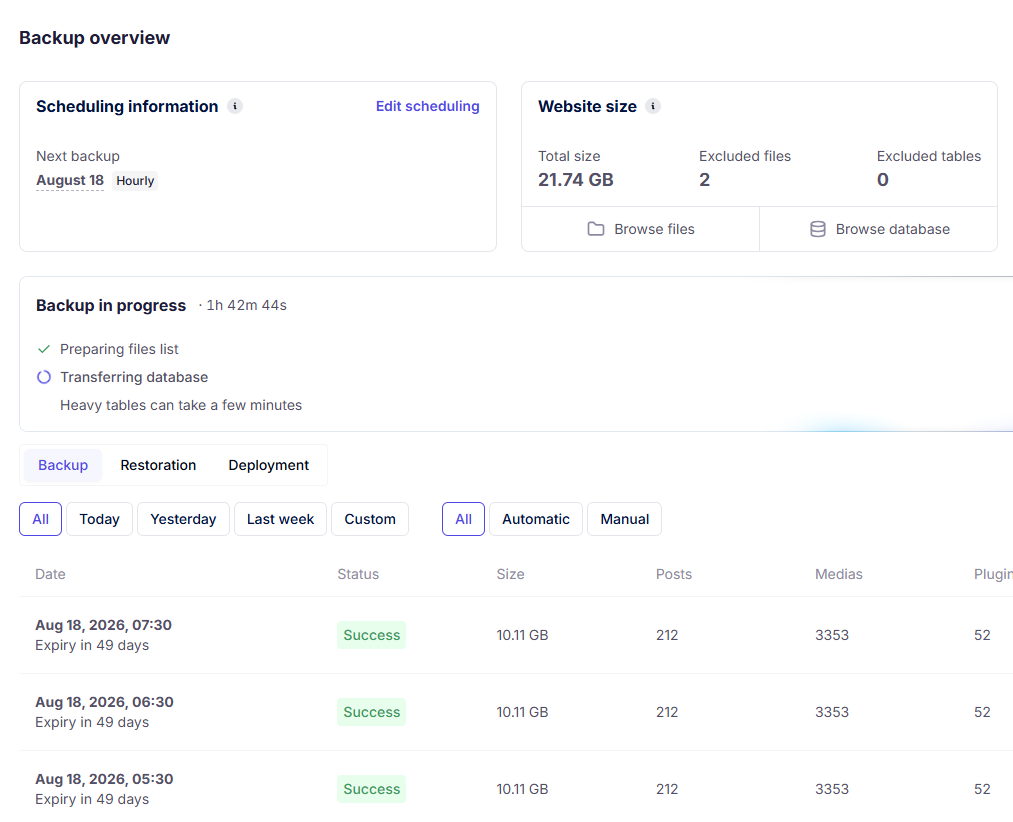This screenshot has height=822, width=1013.
Task: Click the Backup in progress heading
Action: 111,305
